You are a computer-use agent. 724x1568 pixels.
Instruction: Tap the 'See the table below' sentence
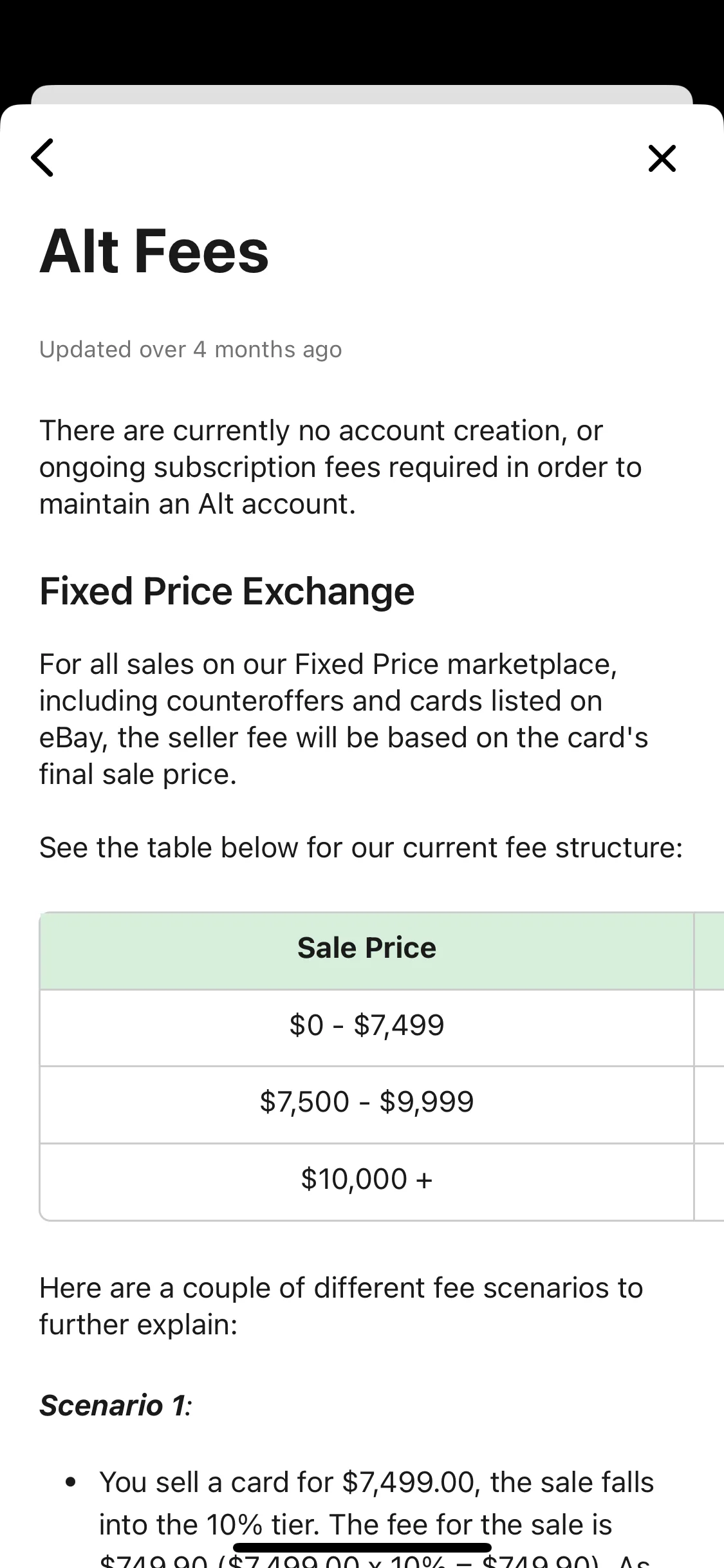pyautogui.click(x=361, y=847)
